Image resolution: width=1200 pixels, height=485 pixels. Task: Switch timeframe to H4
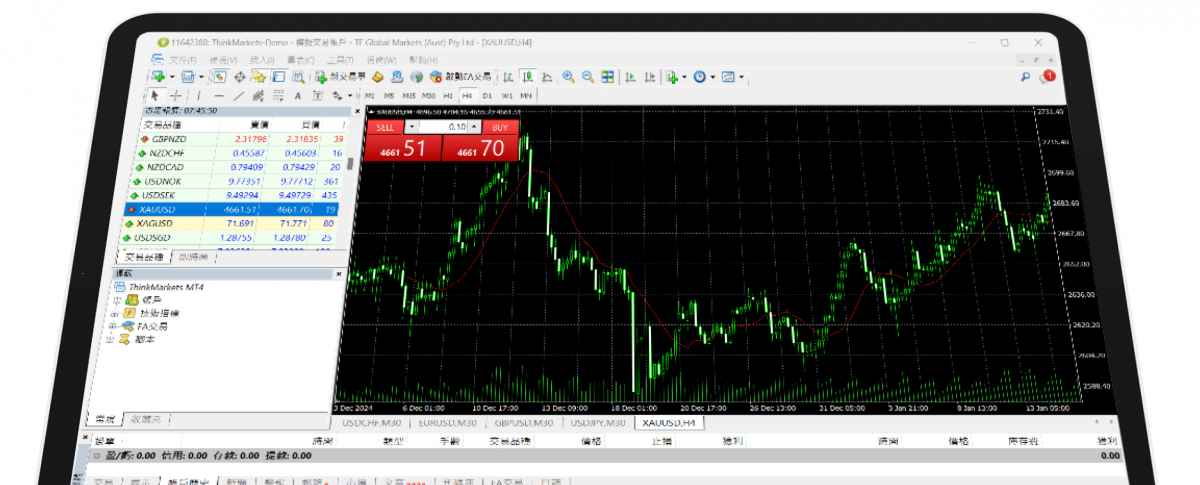(467, 96)
